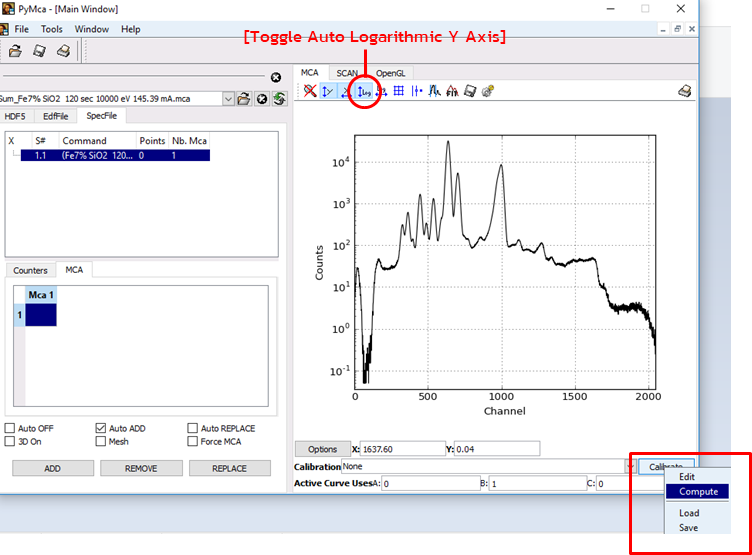Click the A calibration parameter field
752x555 pixels.
click(x=430, y=484)
